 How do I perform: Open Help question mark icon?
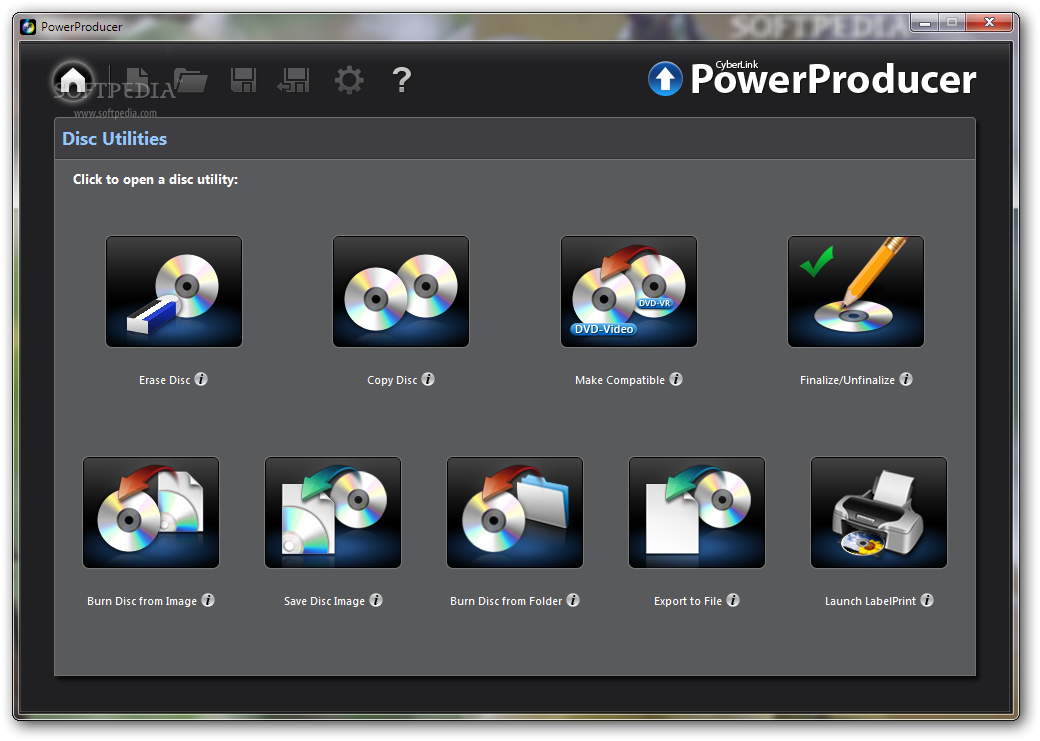point(401,80)
